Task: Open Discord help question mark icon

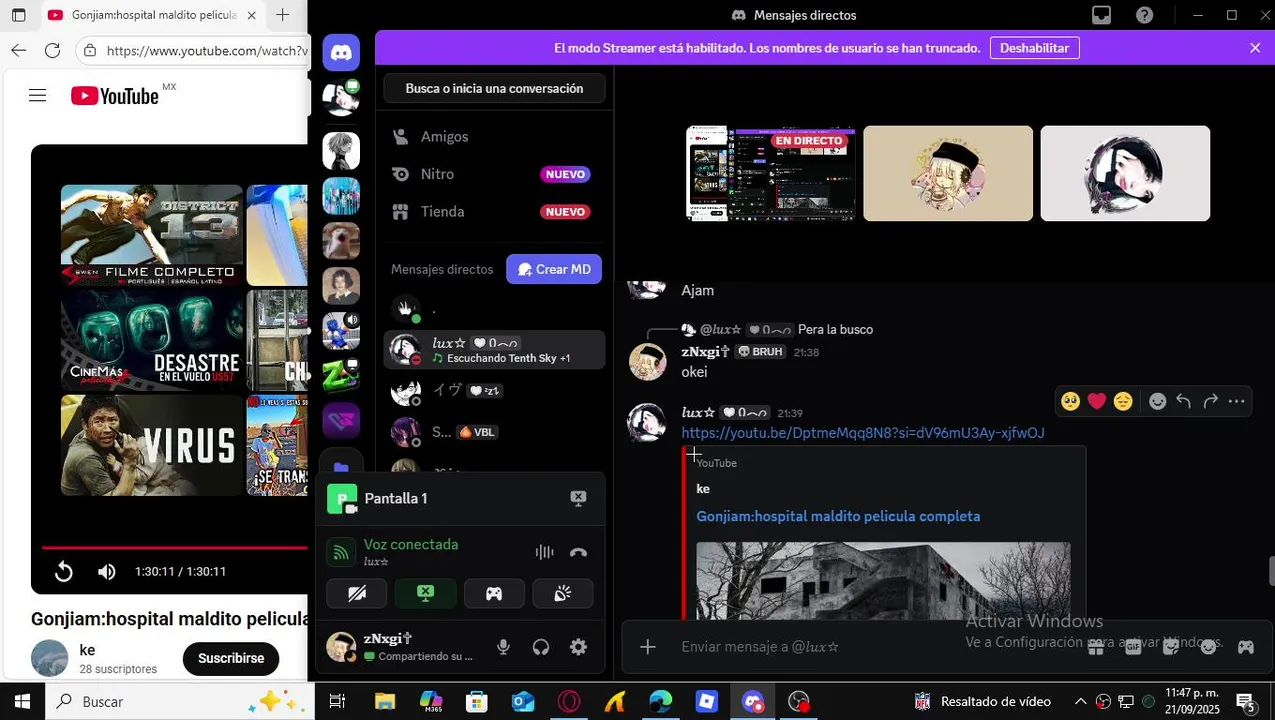Action: [1145, 15]
